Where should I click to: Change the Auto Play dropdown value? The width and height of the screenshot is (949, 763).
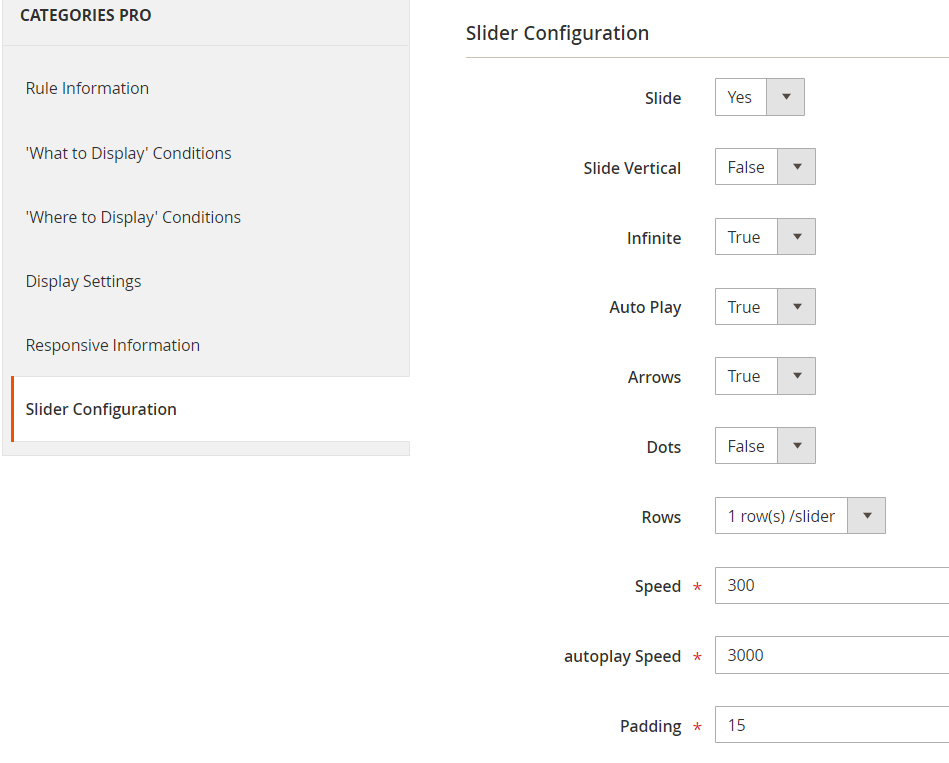tap(765, 307)
